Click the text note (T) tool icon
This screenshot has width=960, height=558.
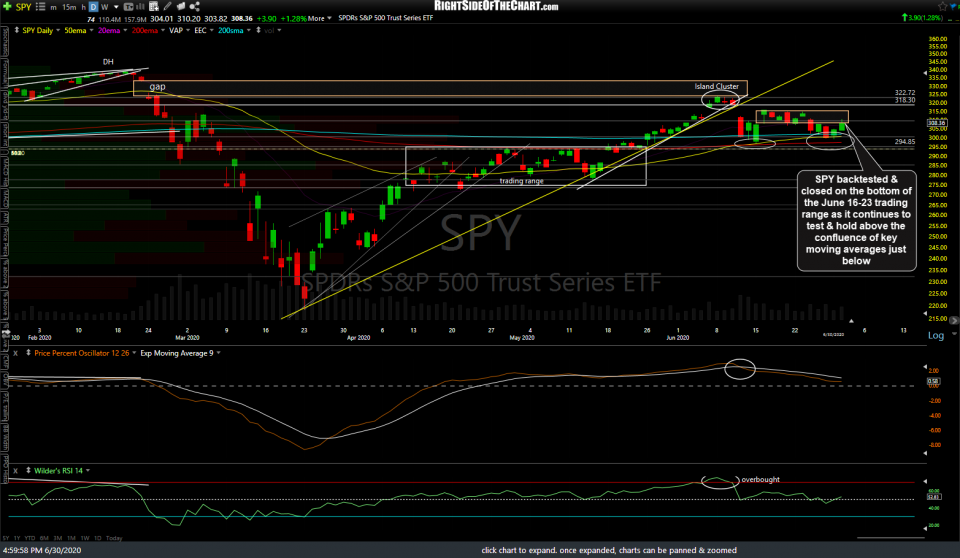pos(129,7)
